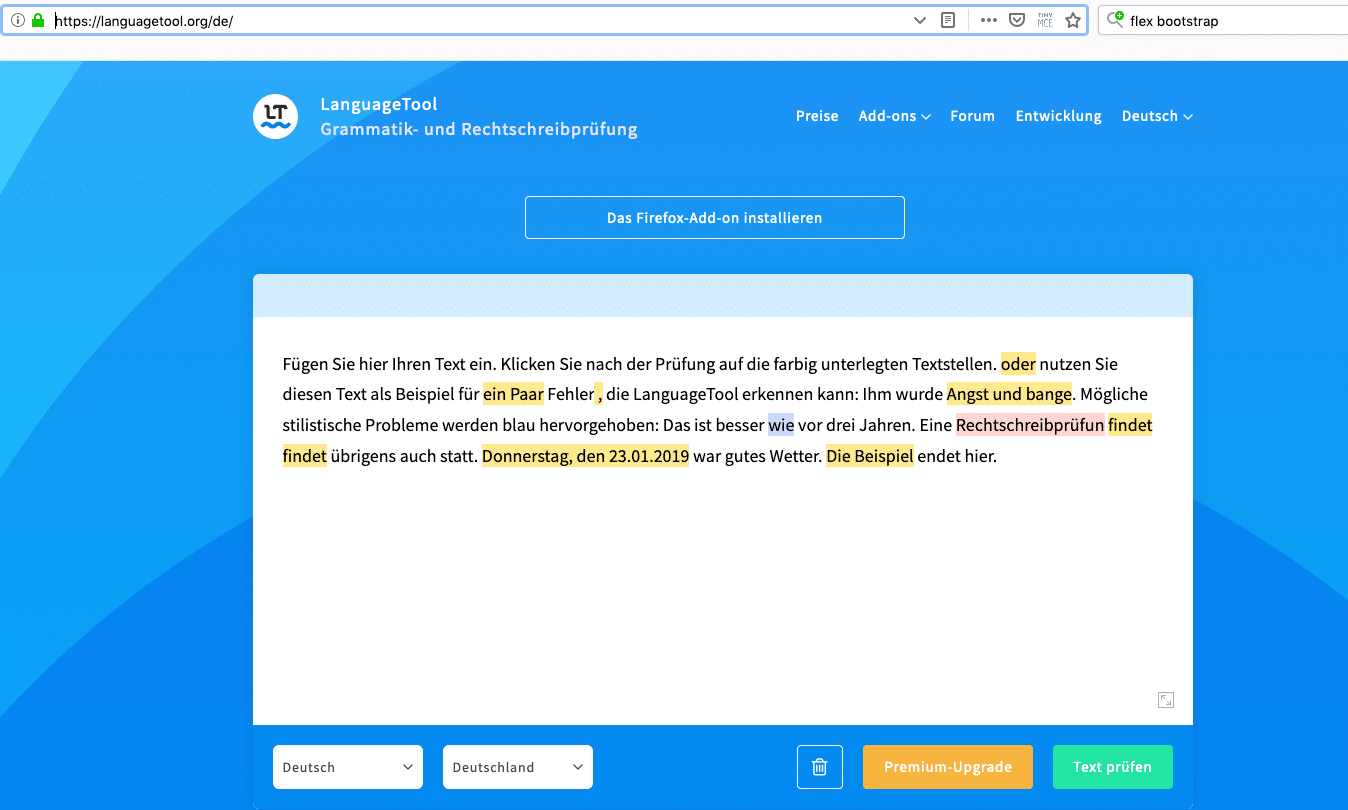The height and width of the screenshot is (810, 1348).
Task: Click the LanguageTool title link
Action: pos(379,104)
